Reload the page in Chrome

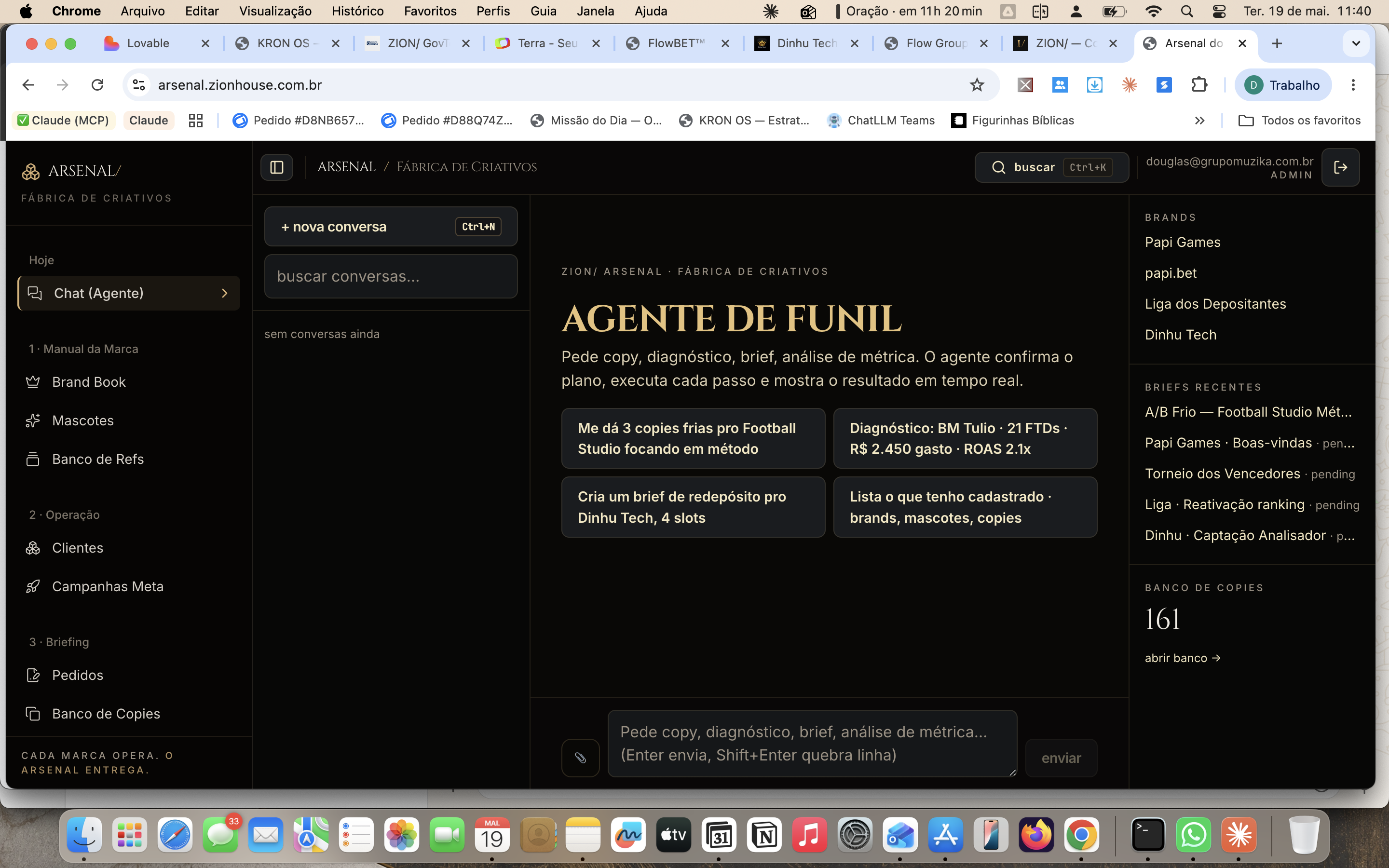97,85
